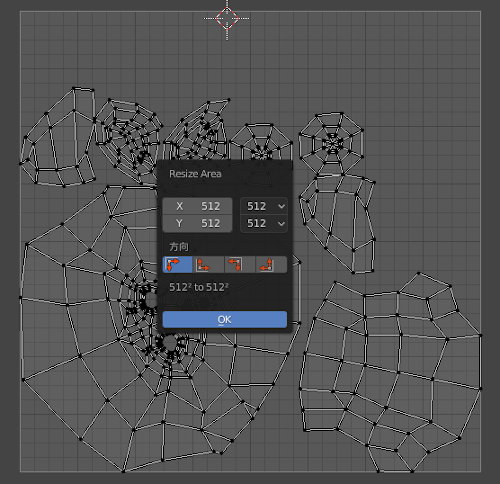Select the first direction icon, highlighted blue

pyautogui.click(x=177, y=265)
